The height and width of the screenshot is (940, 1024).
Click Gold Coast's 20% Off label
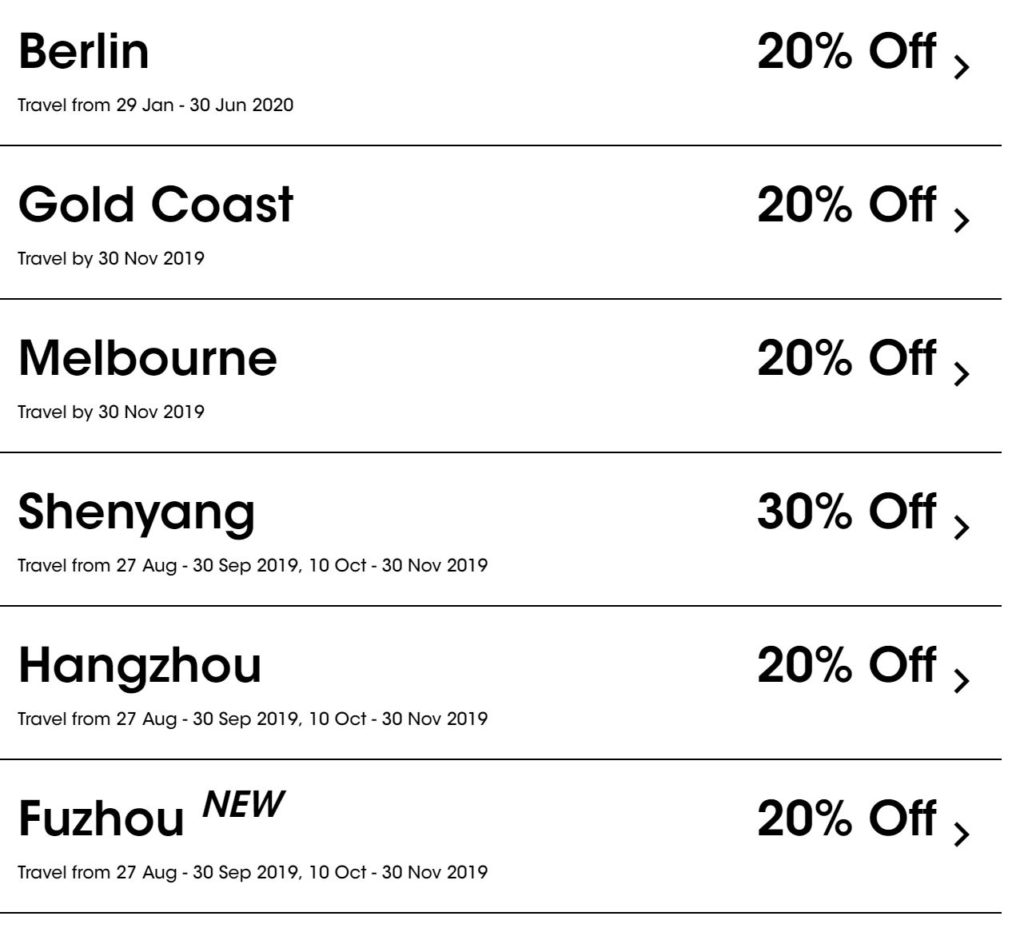pos(846,205)
